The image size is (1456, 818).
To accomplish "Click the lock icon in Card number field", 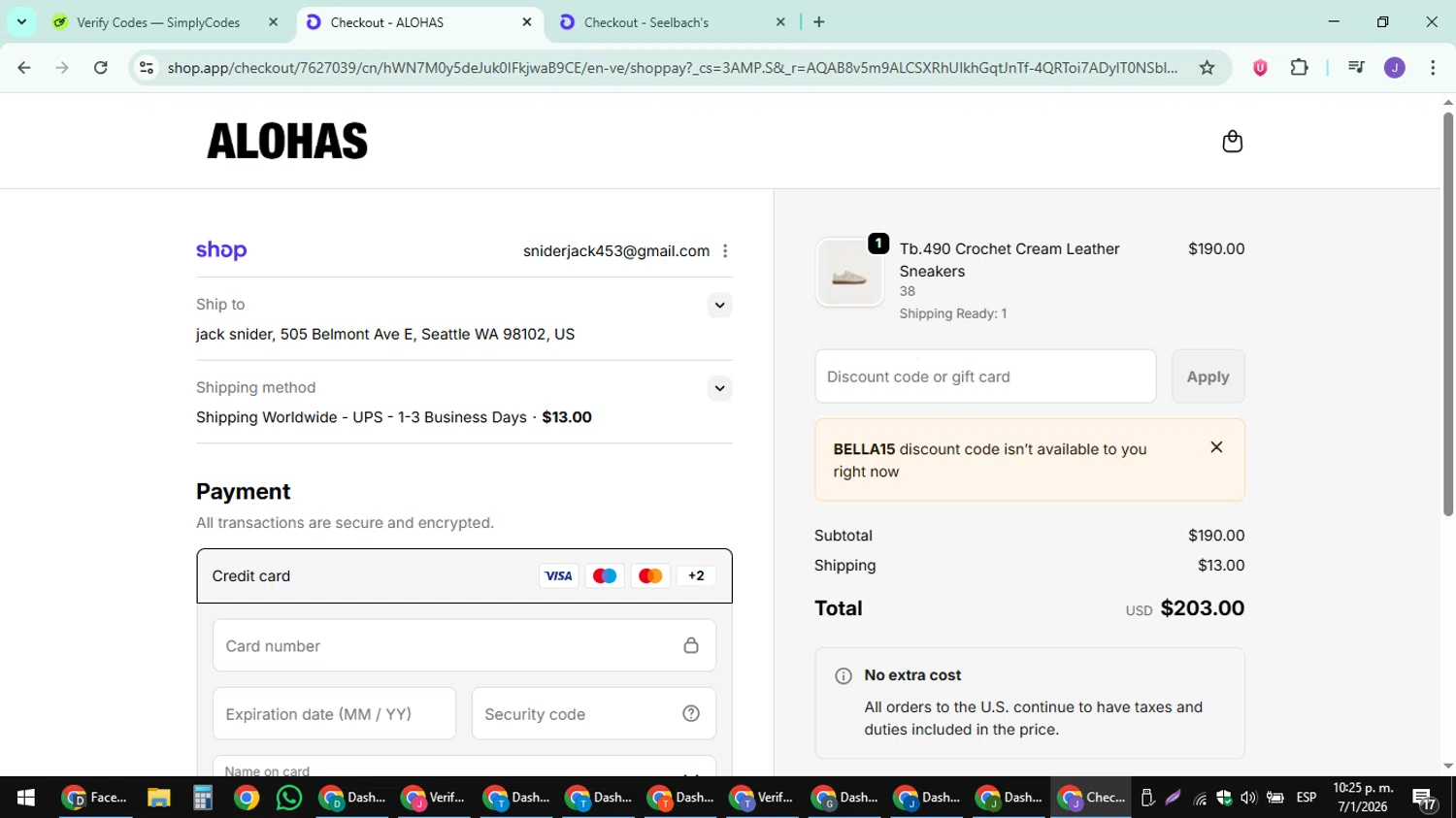I will click(691, 645).
